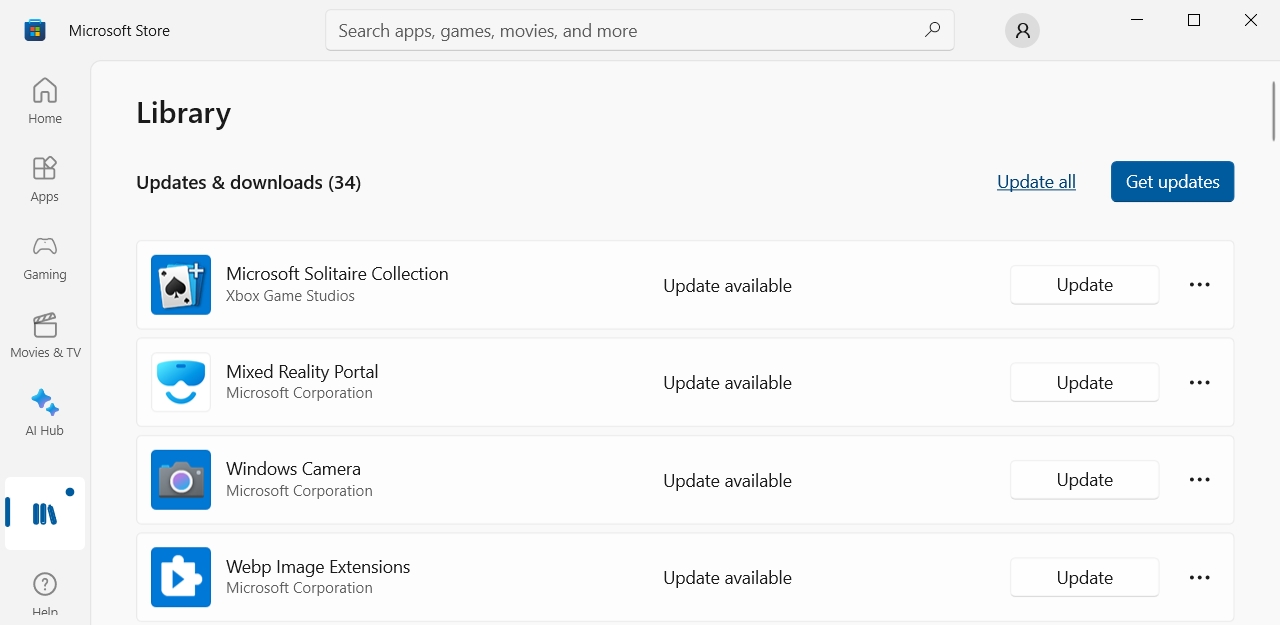1280x625 pixels.
Task: Open Help from the sidebar
Action: 45,594
